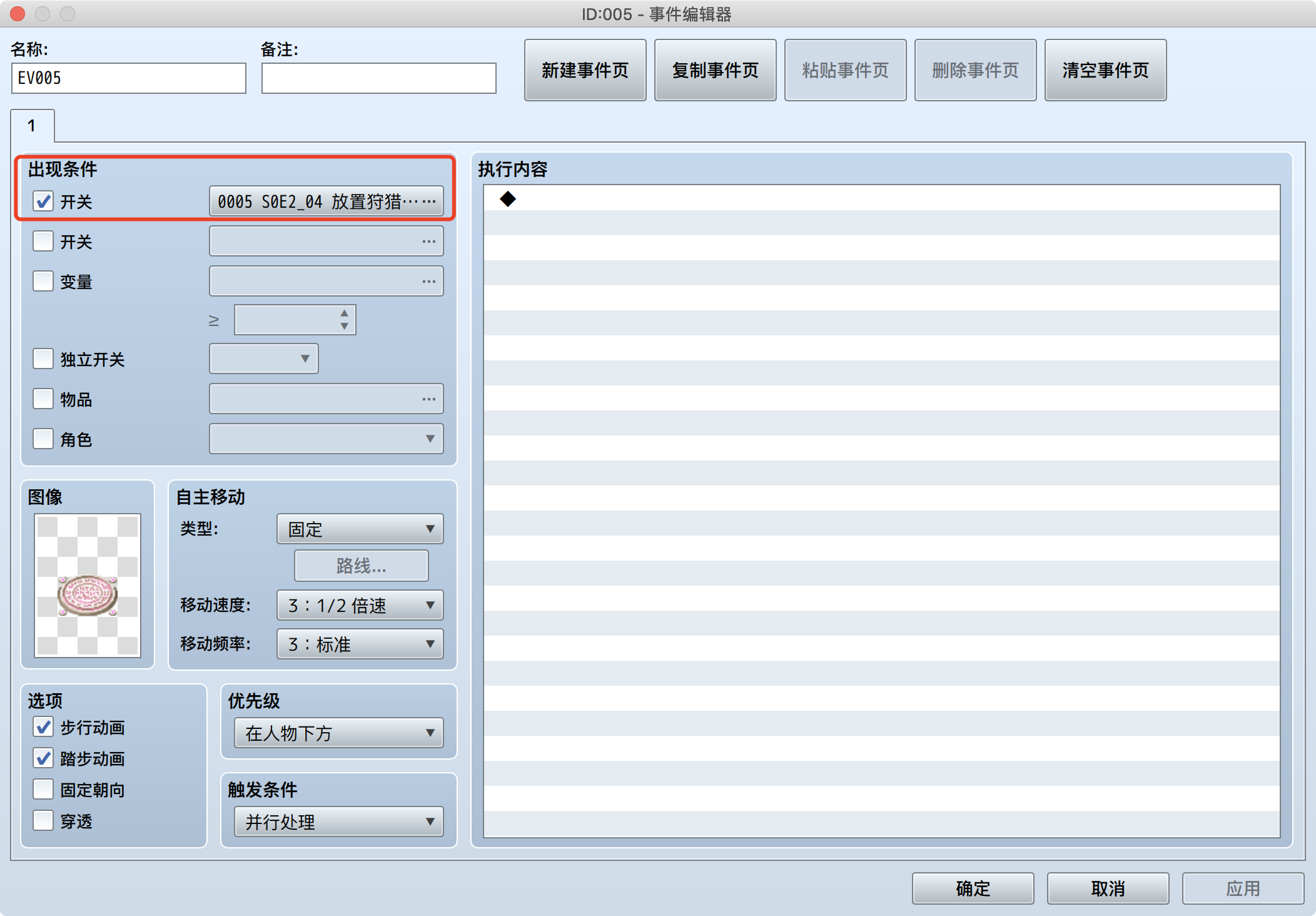Check the 固定朝向 option

click(x=43, y=790)
